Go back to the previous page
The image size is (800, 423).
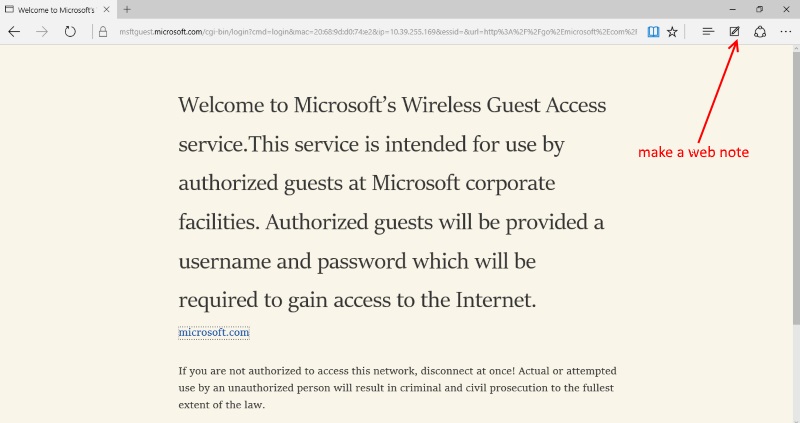click(x=14, y=31)
